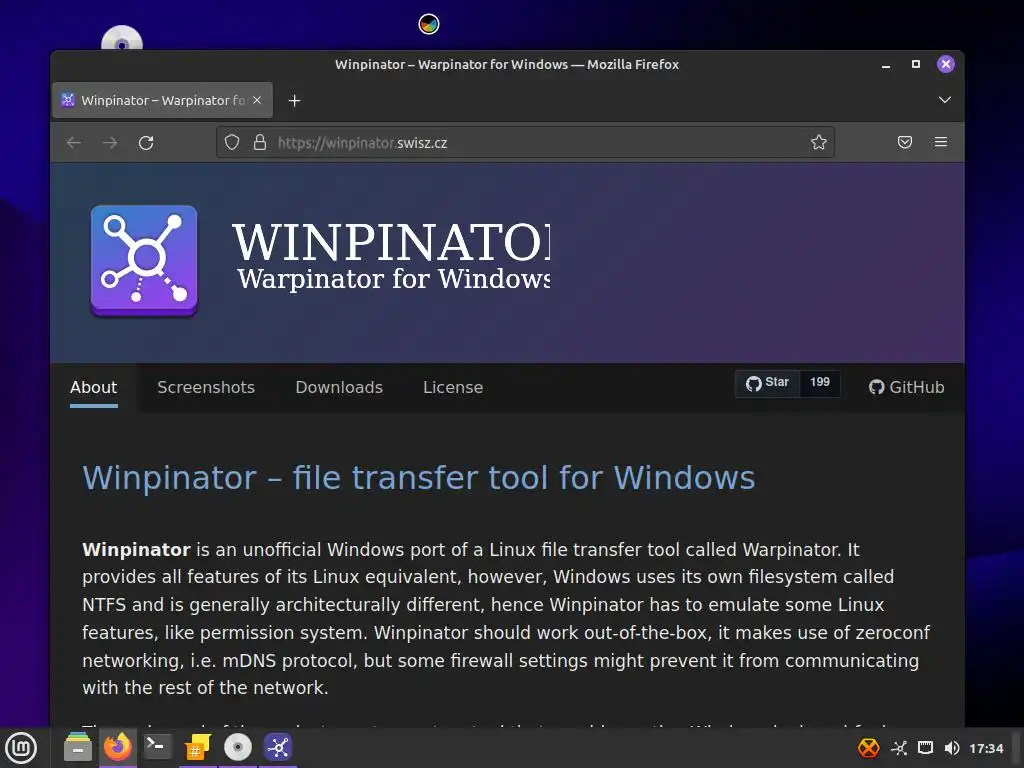Open the disc application in the taskbar
1024x768 pixels.
coord(238,747)
